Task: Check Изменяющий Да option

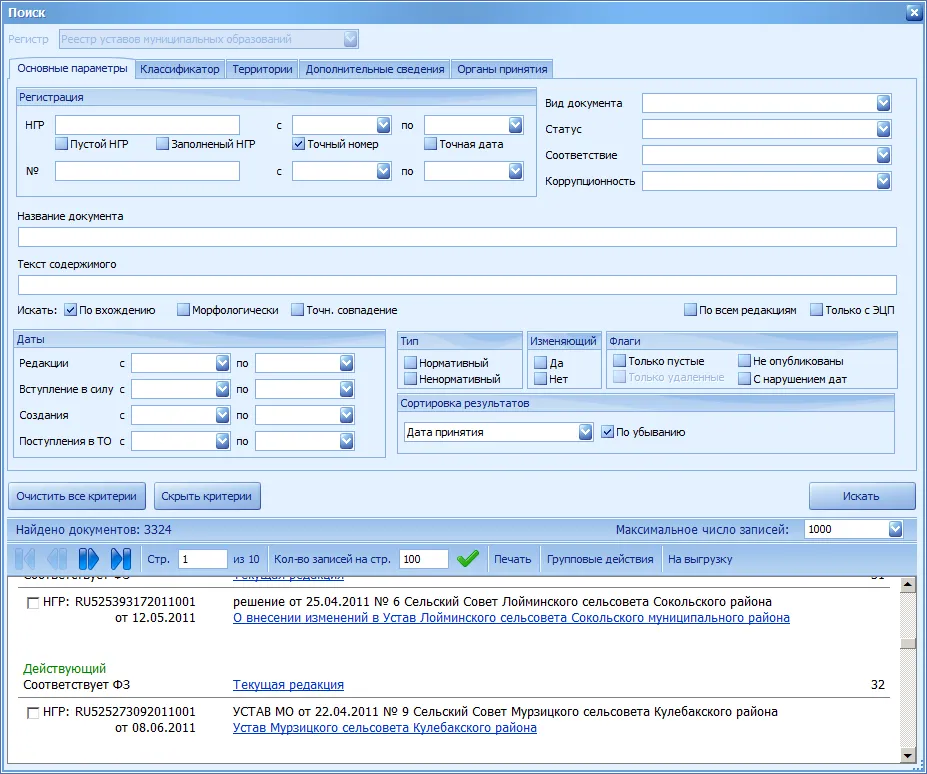Action: pos(540,362)
